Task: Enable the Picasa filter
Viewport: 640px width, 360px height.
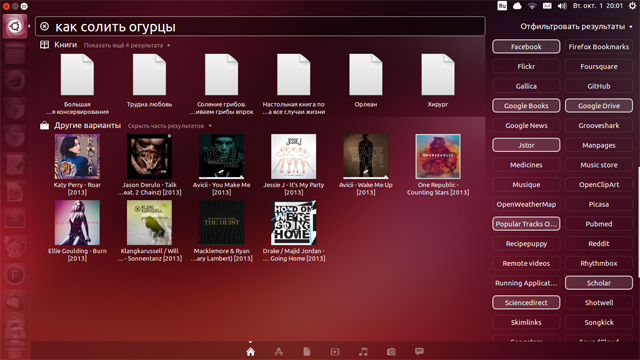Action: (x=599, y=204)
